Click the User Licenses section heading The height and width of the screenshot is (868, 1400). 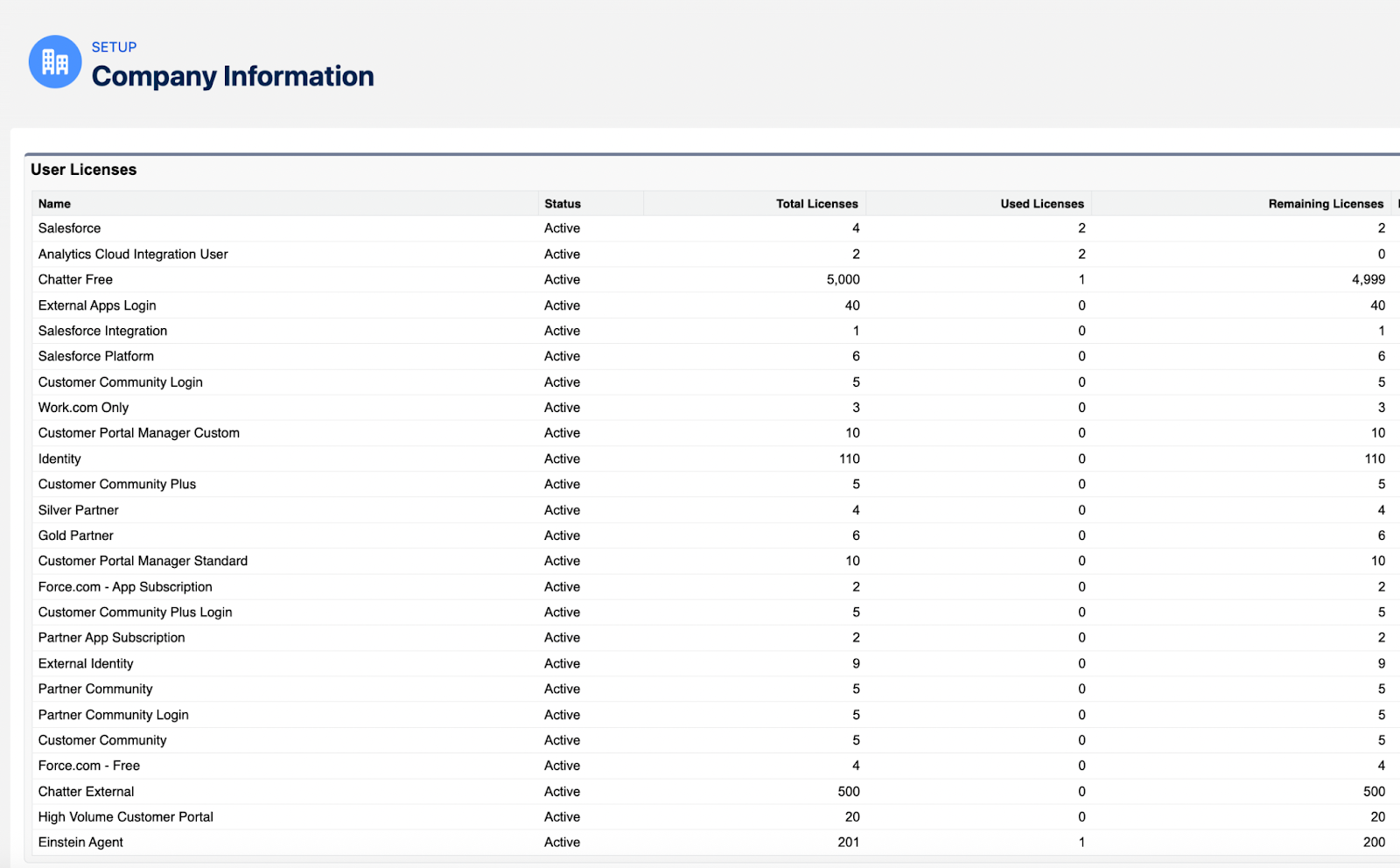point(84,170)
